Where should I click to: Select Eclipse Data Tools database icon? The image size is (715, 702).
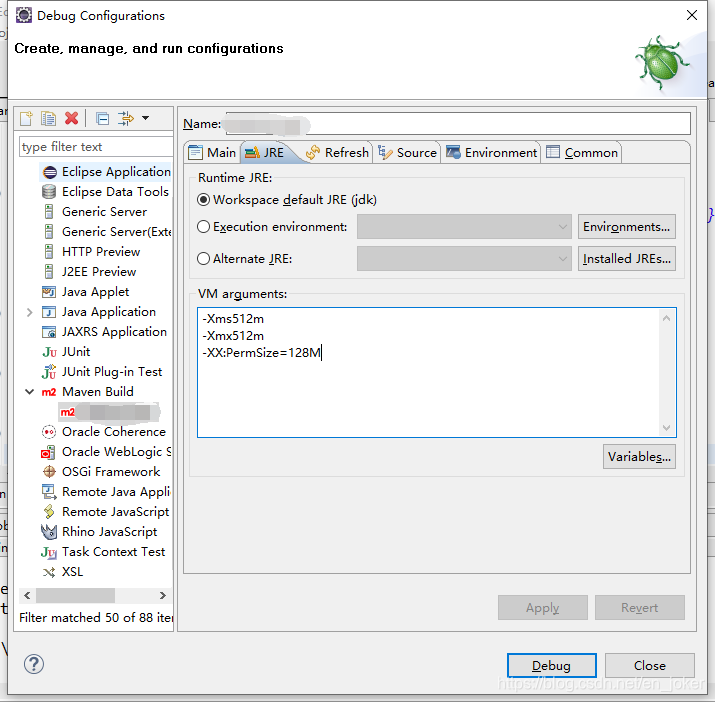tap(49, 192)
